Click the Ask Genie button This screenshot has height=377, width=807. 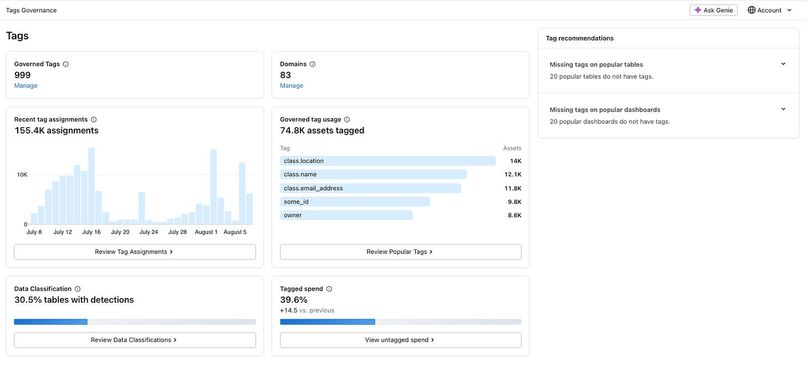(713, 10)
